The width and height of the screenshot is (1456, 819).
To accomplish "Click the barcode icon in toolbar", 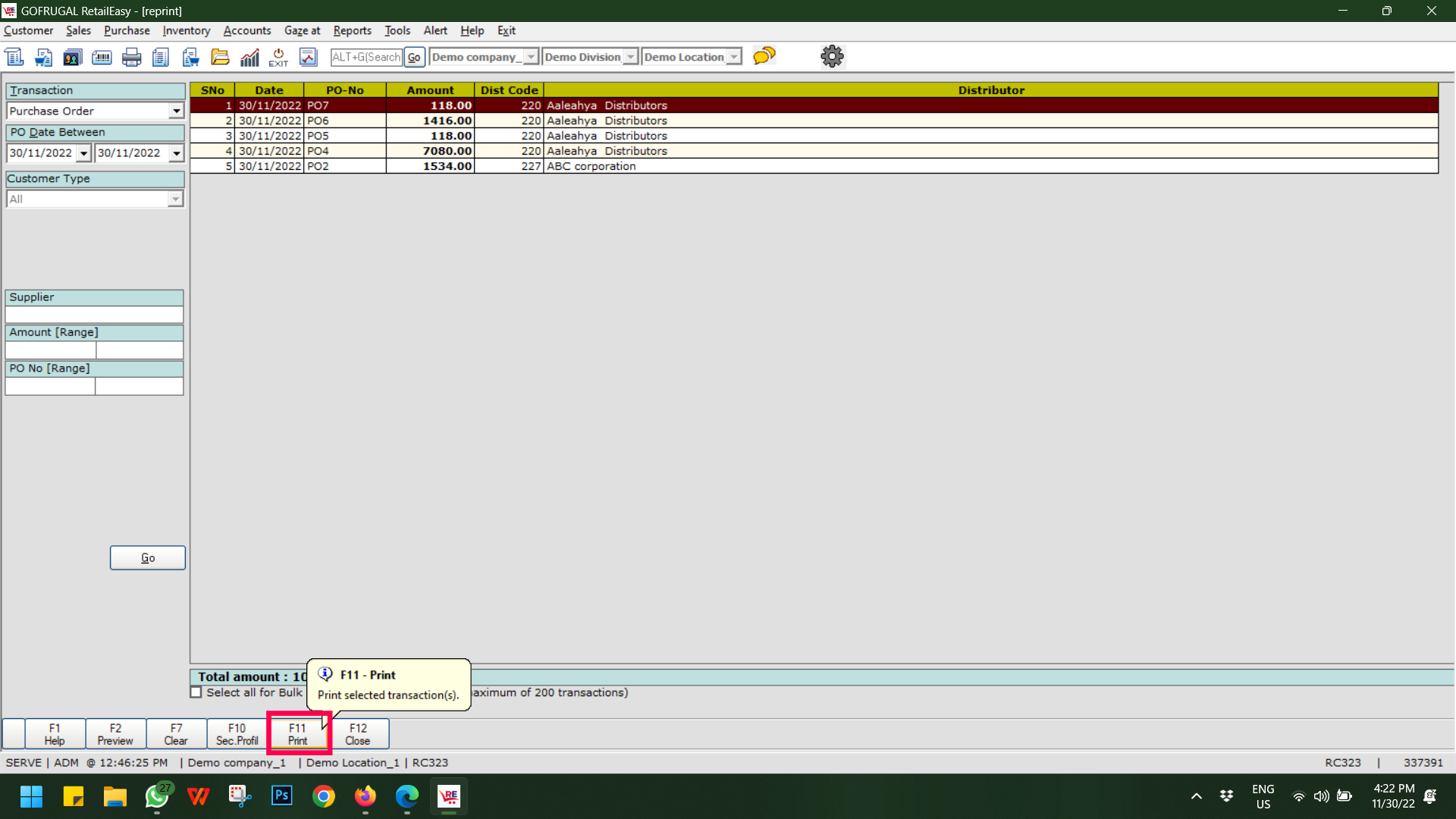I will 102,57.
